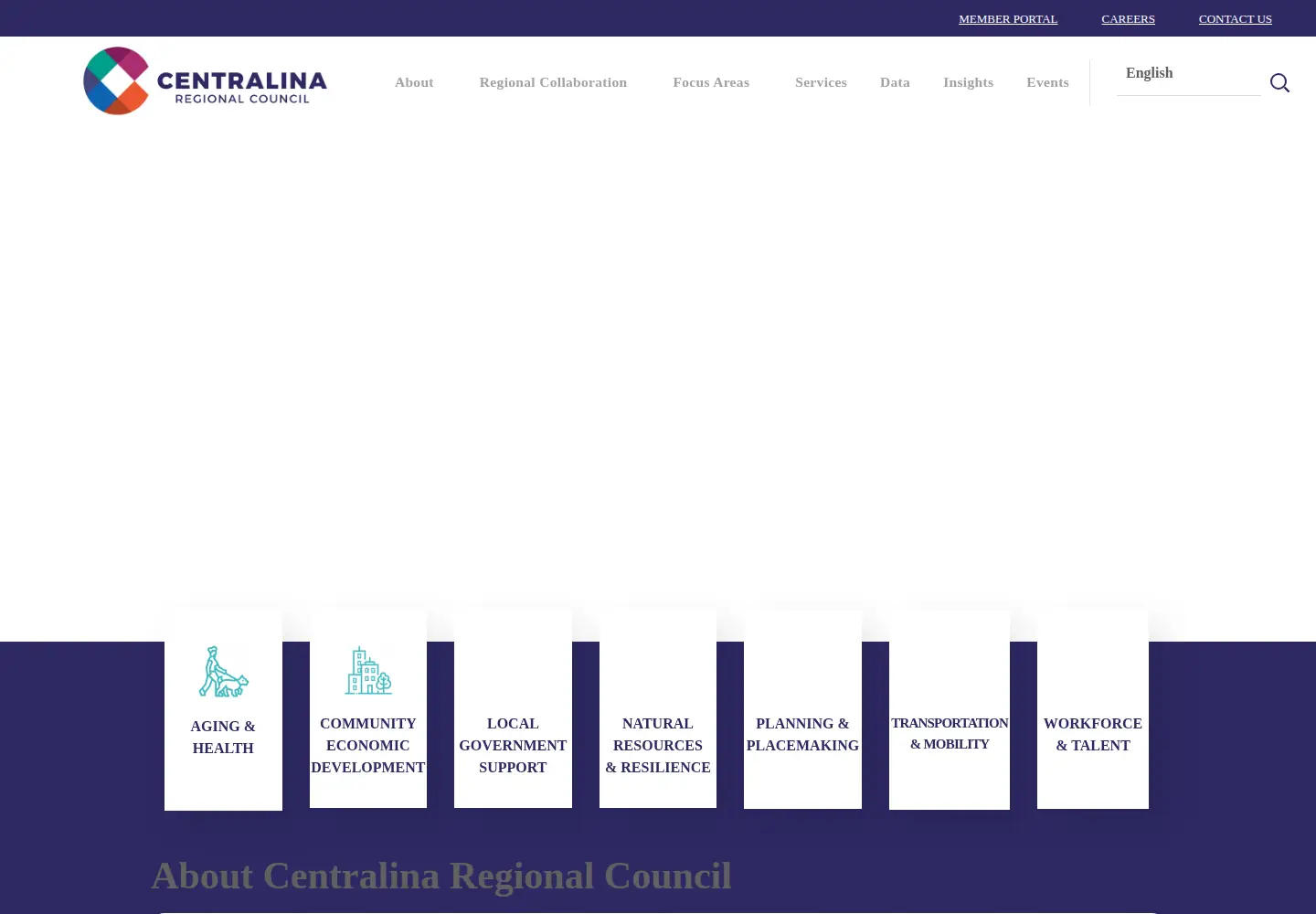
Task: Click the Aging & Health walking icon
Action: 223,672
